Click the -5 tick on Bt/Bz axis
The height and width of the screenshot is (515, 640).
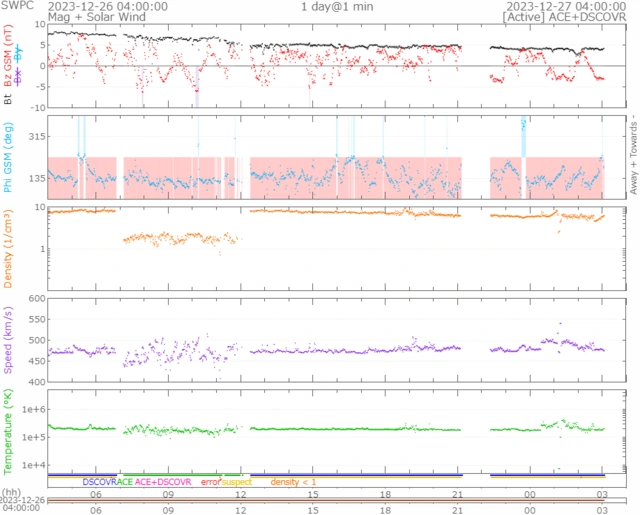coord(40,87)
